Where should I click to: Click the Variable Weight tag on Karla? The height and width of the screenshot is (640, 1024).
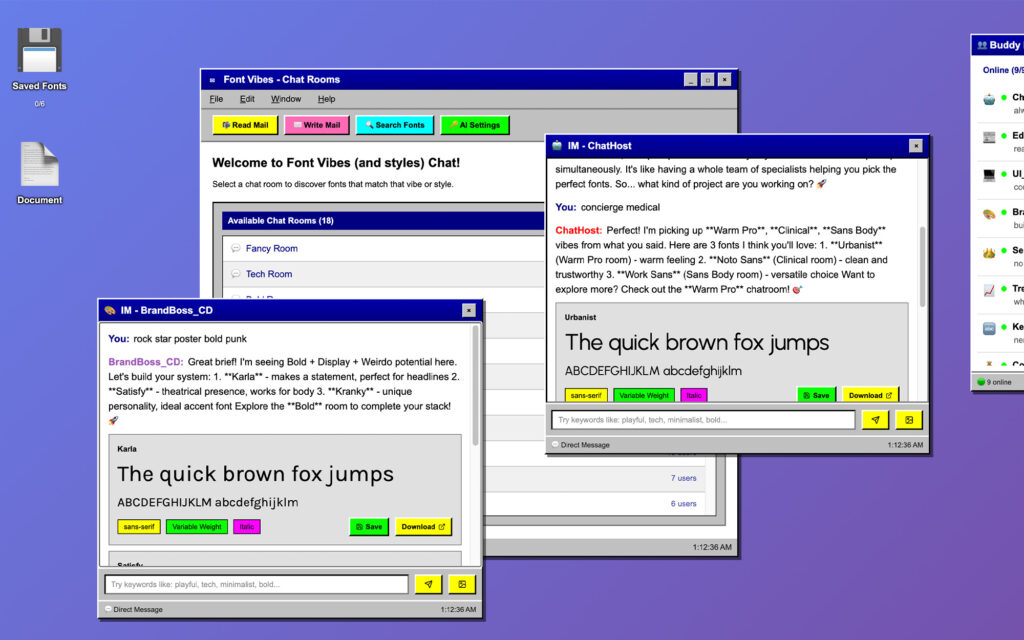[x=197, y=527]
